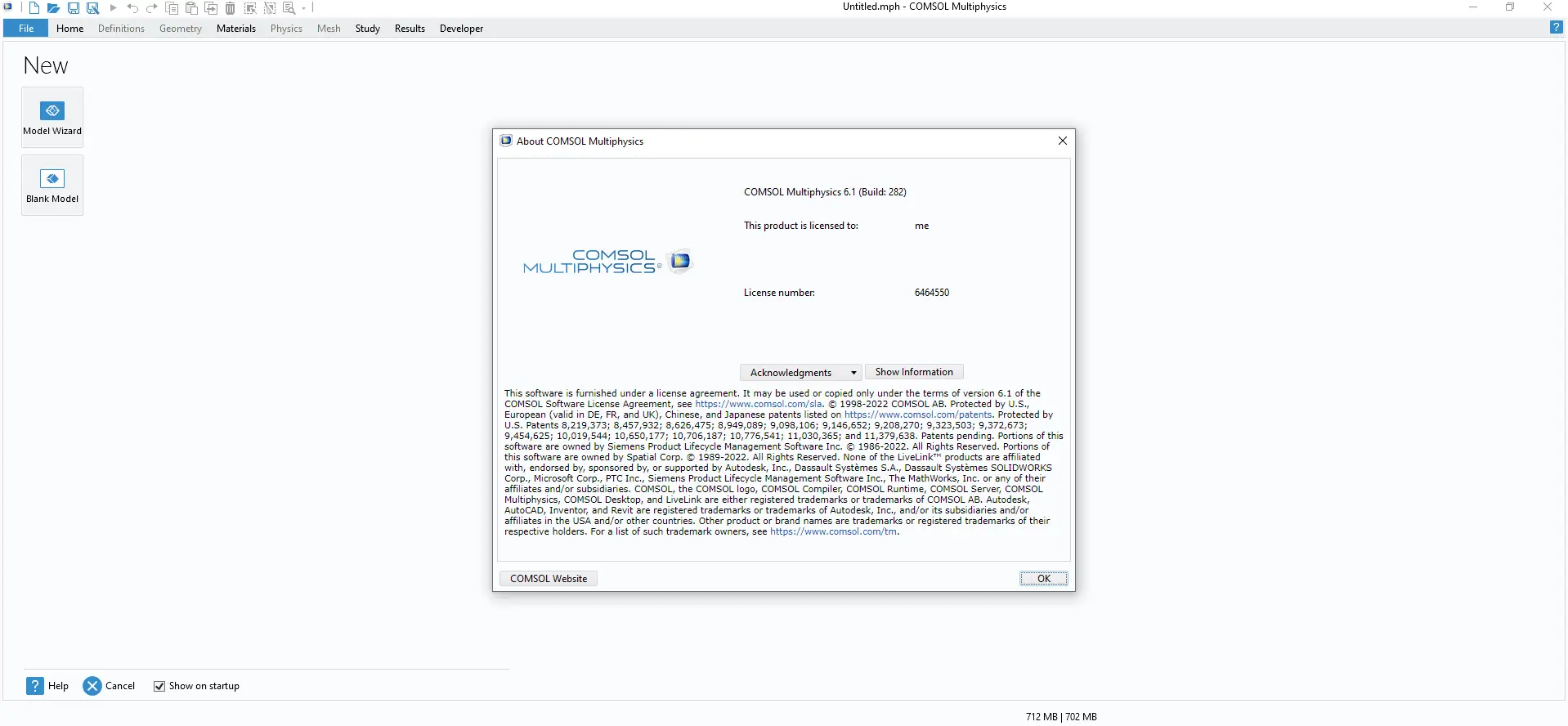Minimize the COMSOL Multiphysics window

pos(1473,7)
